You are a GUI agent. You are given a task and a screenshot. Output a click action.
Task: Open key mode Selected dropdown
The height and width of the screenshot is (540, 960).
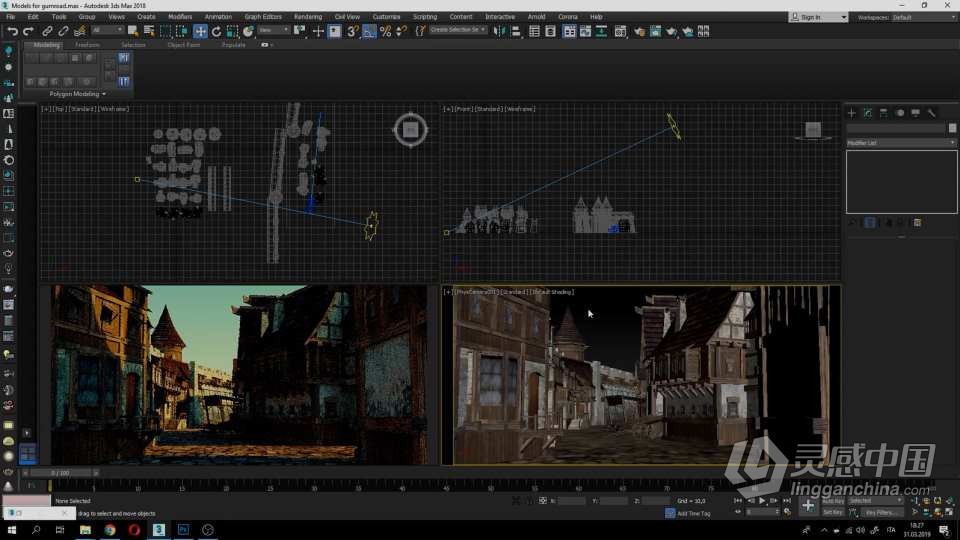876,501
